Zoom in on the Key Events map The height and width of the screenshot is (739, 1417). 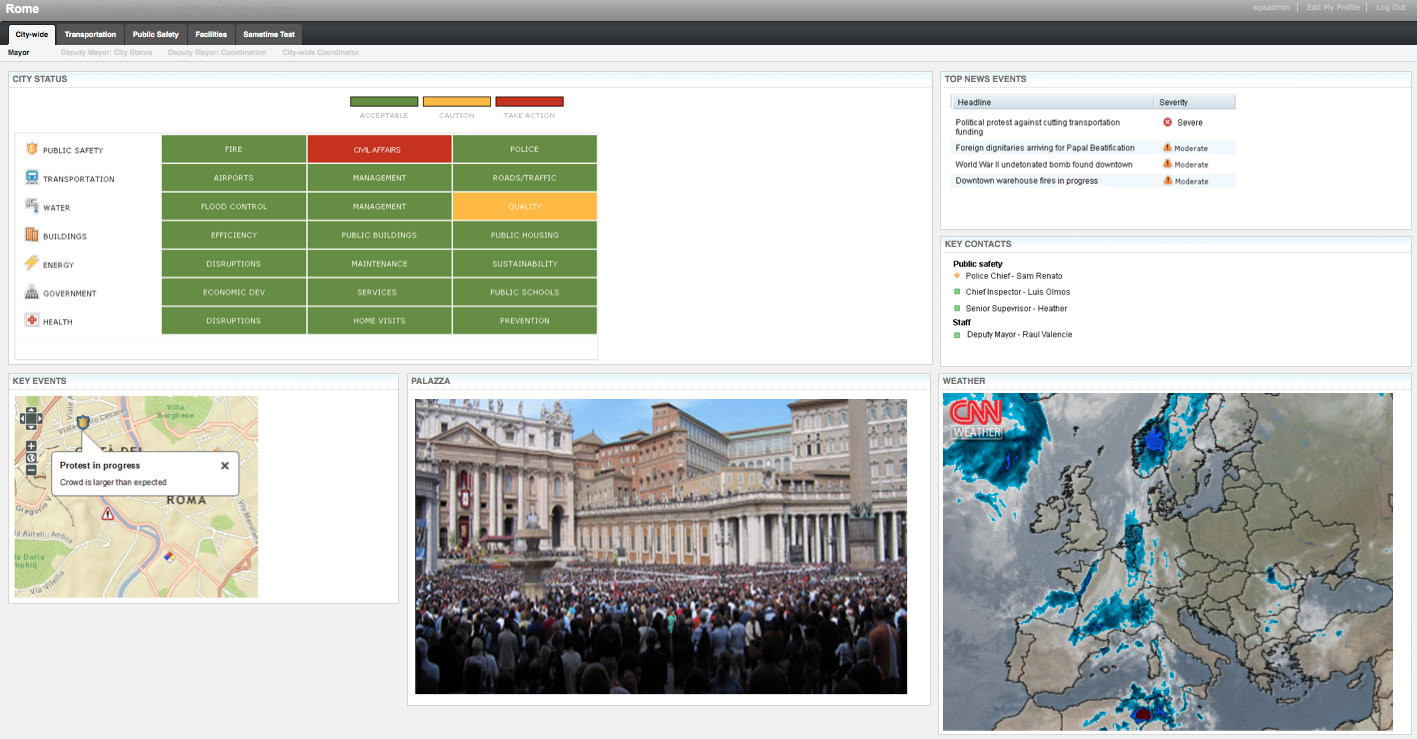[x=31, y=446]
